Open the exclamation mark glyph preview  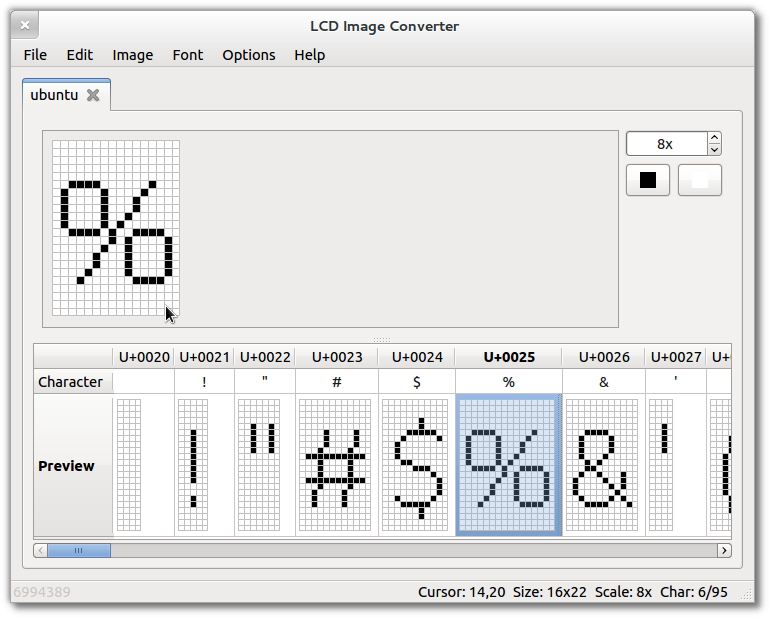(193, 465)
